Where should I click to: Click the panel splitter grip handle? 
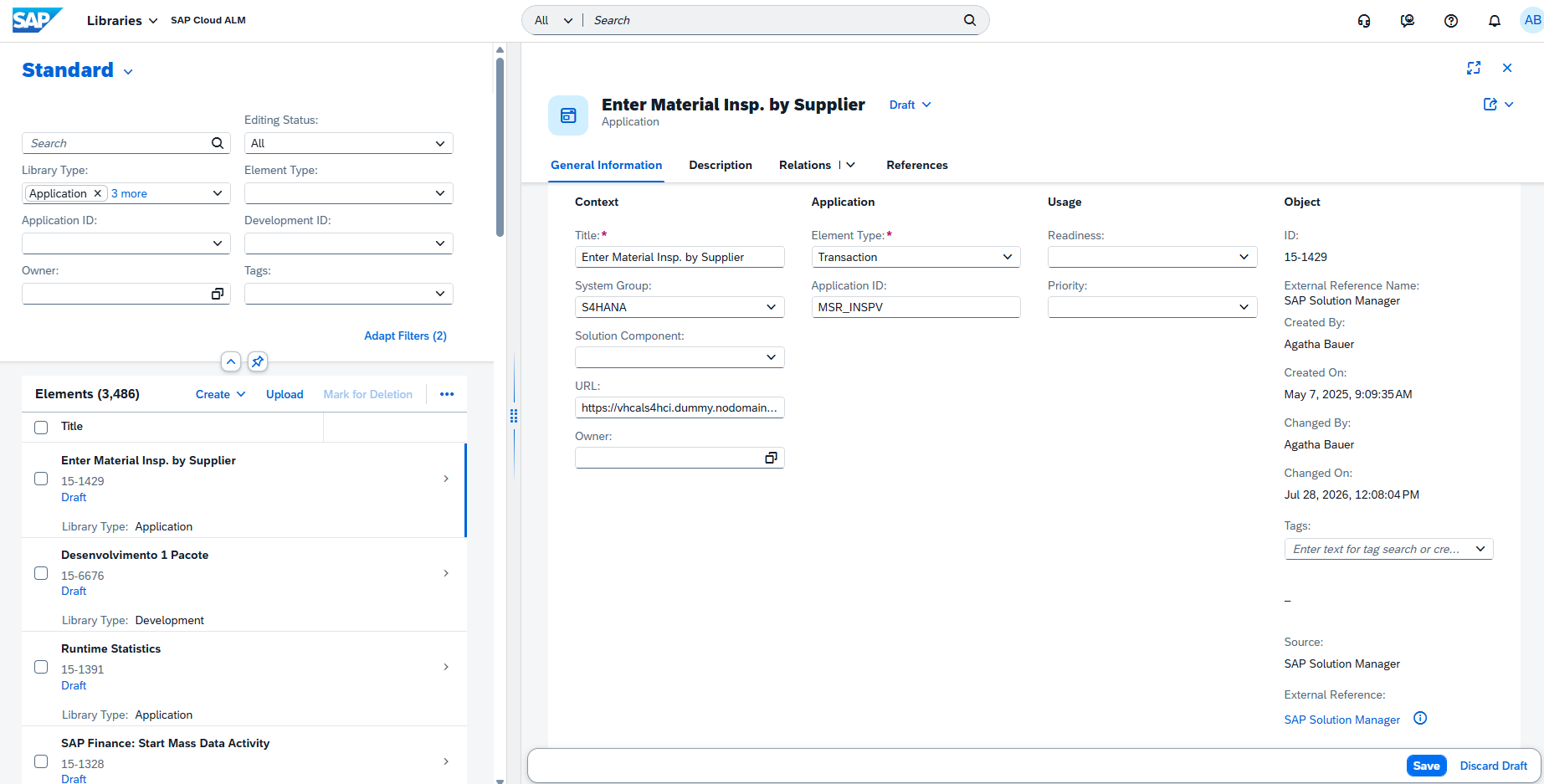pyautogui.click(x=514, y=416)
